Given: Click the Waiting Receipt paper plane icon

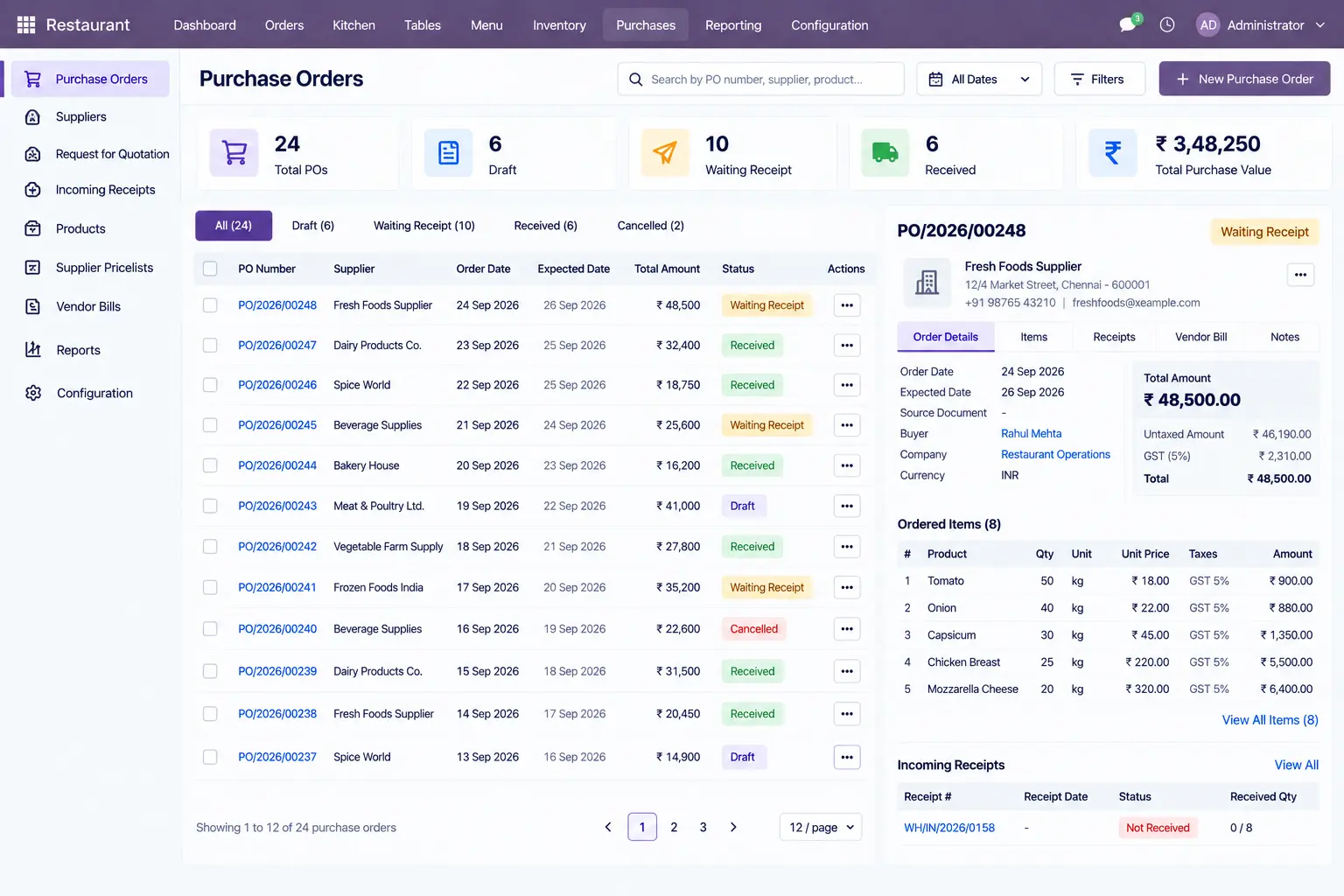Looking at the screenshot, I should point(665,153).
